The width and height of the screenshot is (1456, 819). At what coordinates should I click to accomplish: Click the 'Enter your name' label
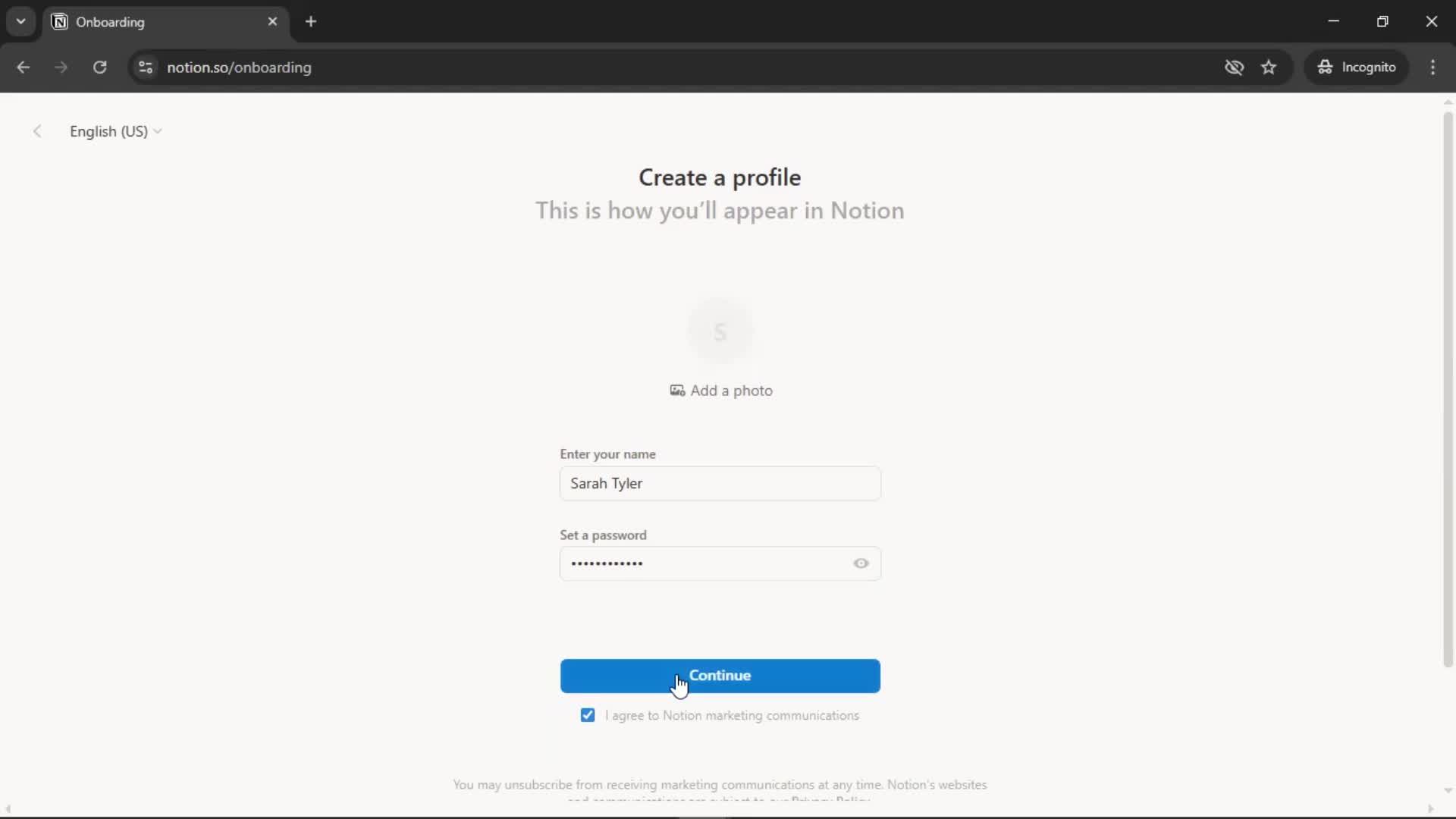click(607, 454)
